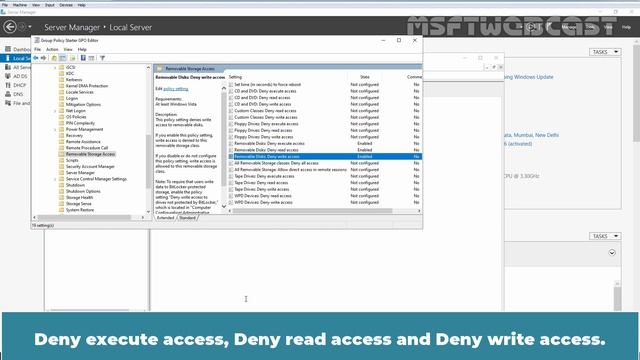The width and height of the screenshot is (640, 360).
Task: Open View menu in GPO Editor
Action: [x=68, y=49]
